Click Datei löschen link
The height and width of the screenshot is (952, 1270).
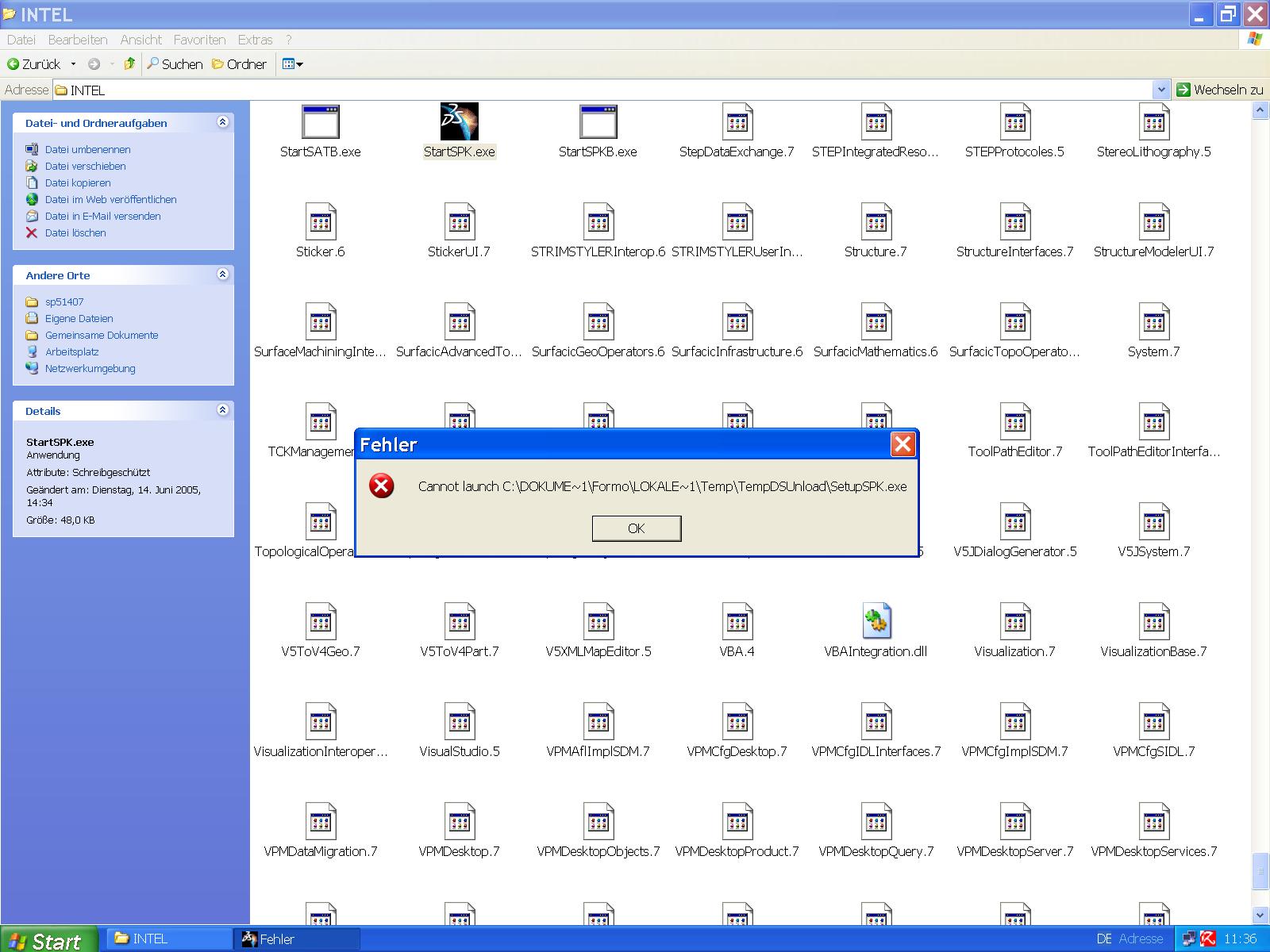(75, 232)
